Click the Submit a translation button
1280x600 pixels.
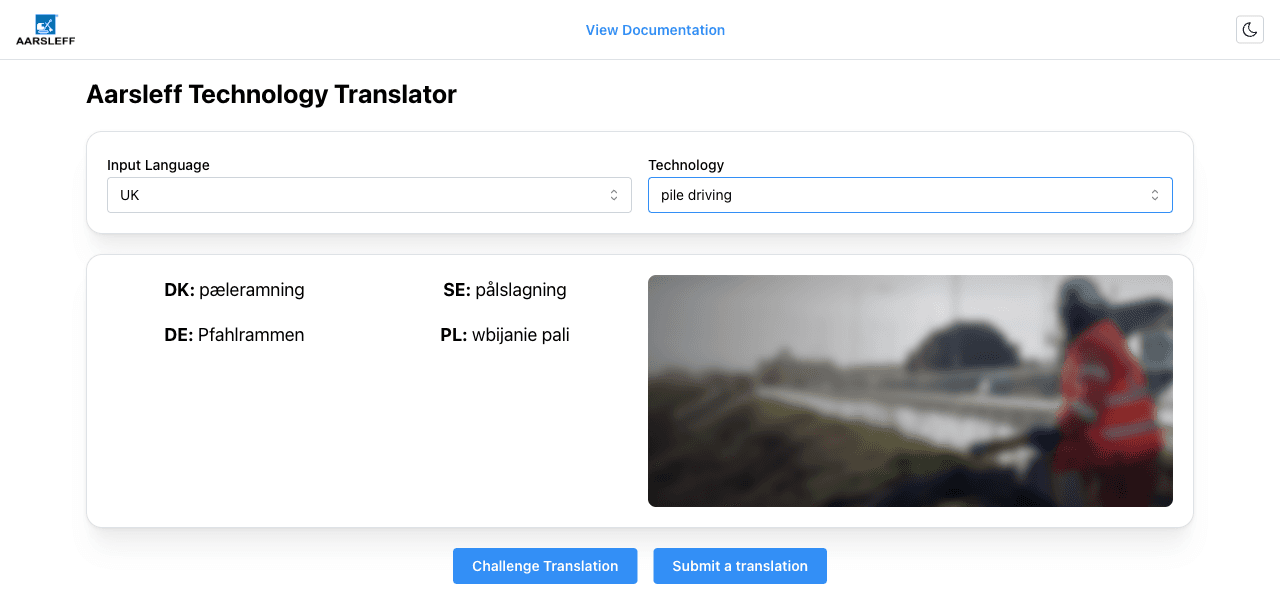pos(740,566)
